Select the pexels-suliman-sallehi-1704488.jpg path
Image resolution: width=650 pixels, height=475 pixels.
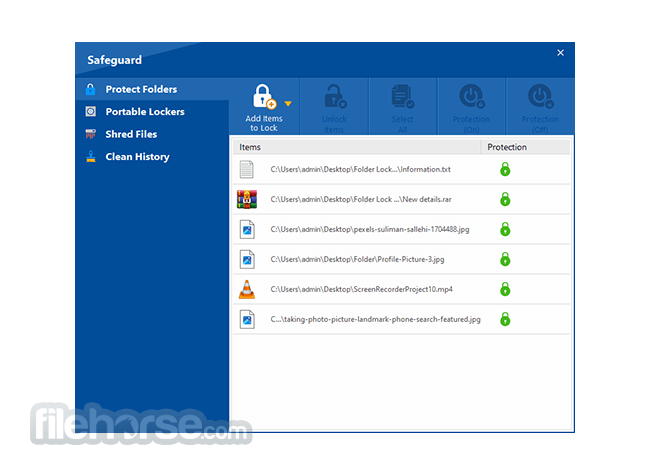coord(370,229)
